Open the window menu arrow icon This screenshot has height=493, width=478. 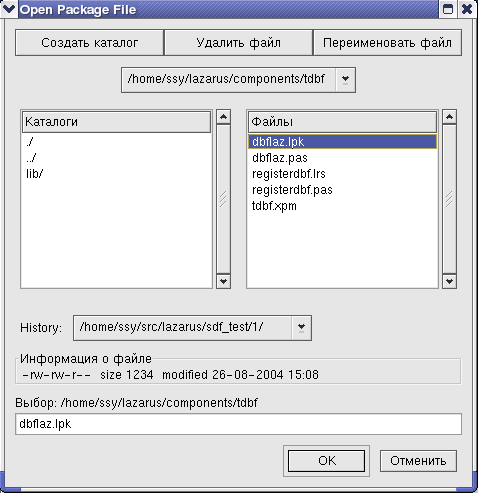pyautogui.click(x=8, y=9)
